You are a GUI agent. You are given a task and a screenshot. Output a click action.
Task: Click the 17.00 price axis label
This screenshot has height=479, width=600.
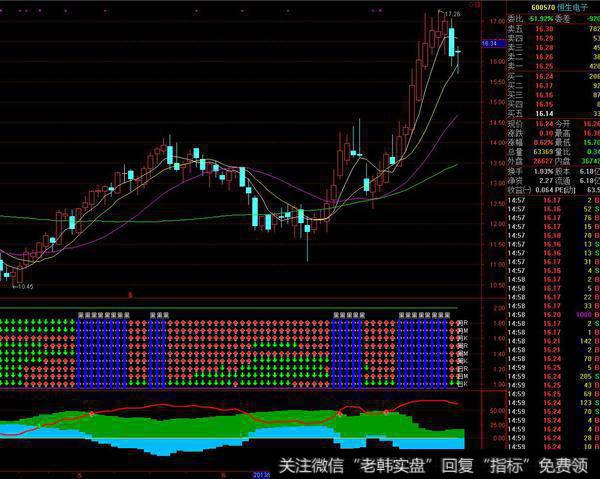tap(497, 21)
